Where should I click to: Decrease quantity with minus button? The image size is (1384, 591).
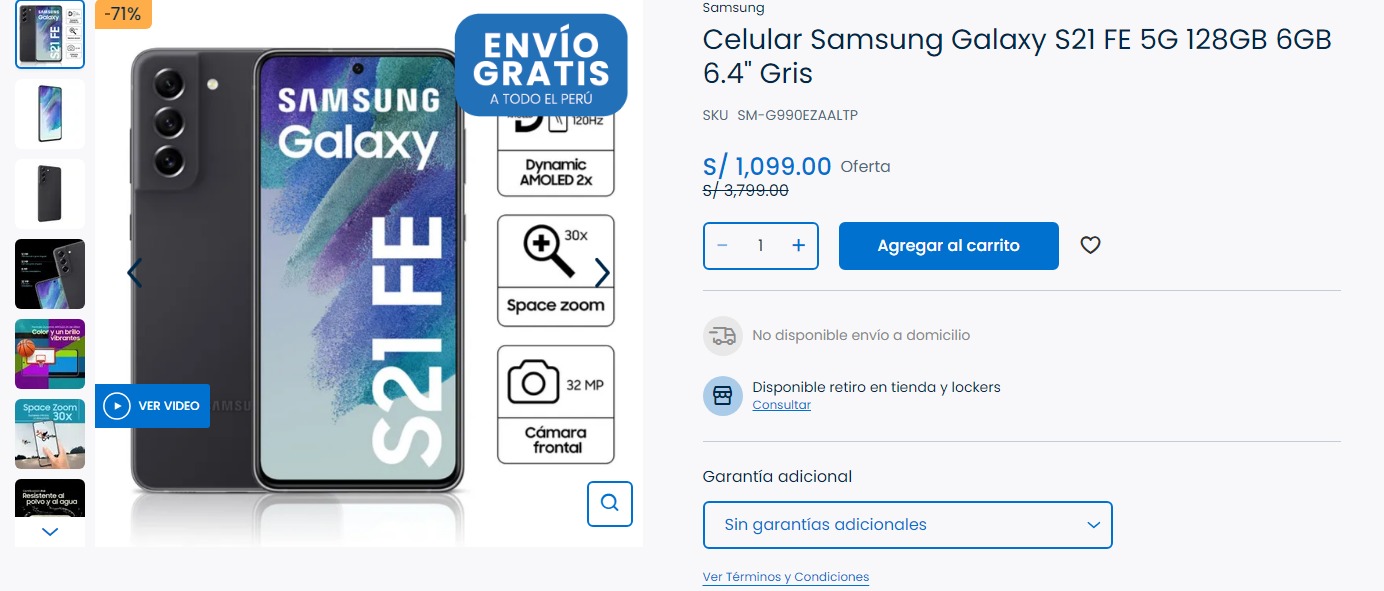click(722, 246)
